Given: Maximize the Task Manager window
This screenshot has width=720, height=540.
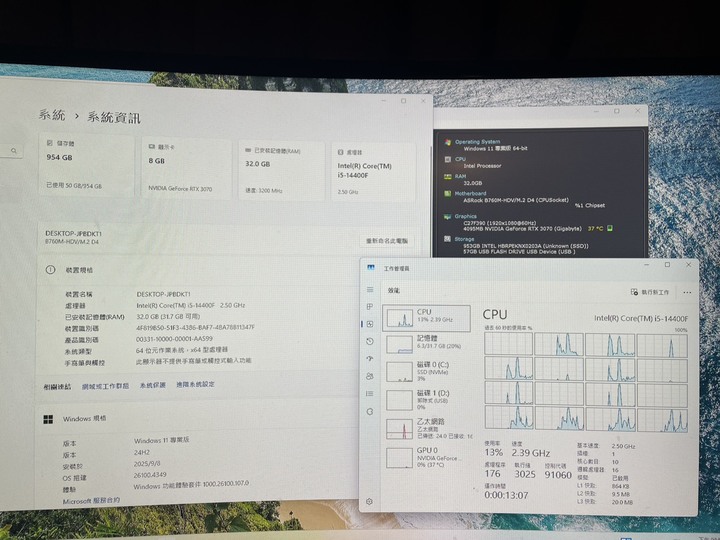Looking at the screenshot, I should (667, 264).
